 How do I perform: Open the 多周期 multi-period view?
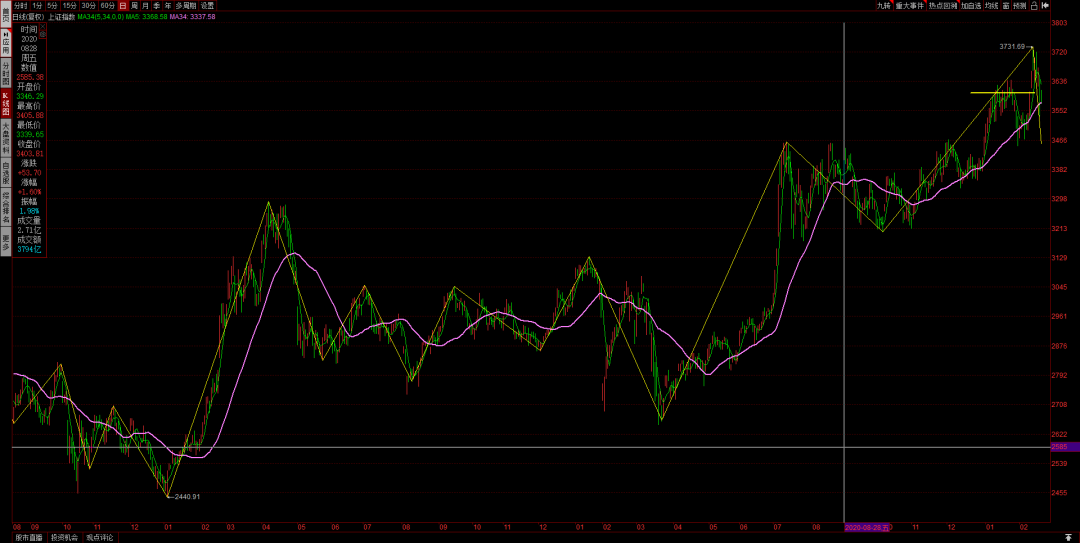click(x=186, y=6)
